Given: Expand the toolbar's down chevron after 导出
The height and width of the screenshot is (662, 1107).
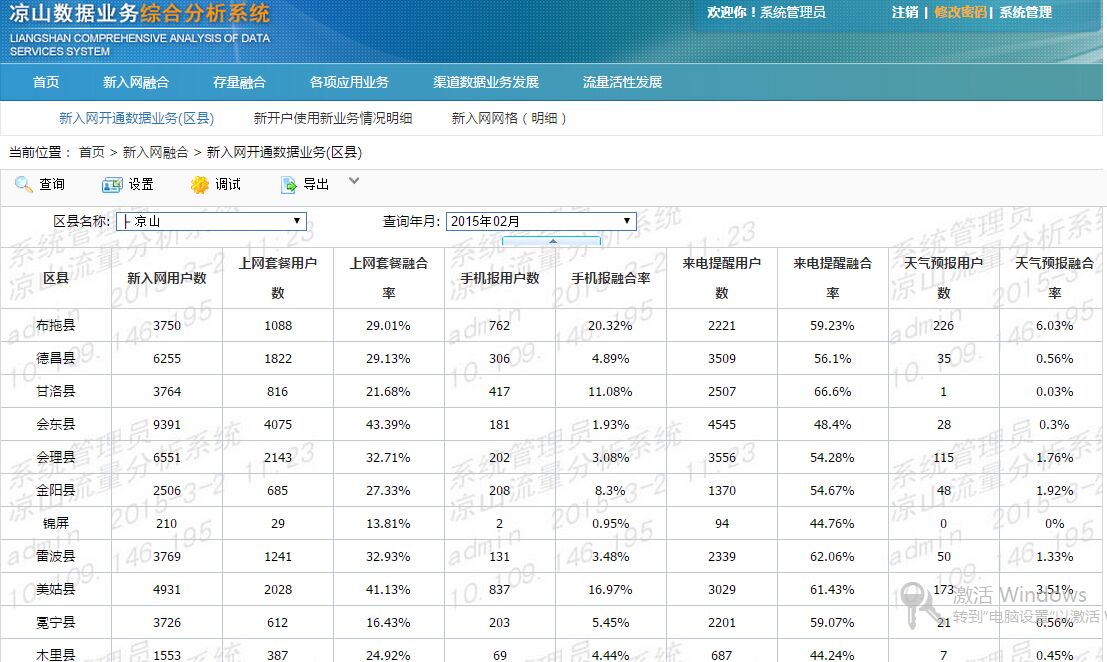Looking at the screenshot, I should [354, 181].
